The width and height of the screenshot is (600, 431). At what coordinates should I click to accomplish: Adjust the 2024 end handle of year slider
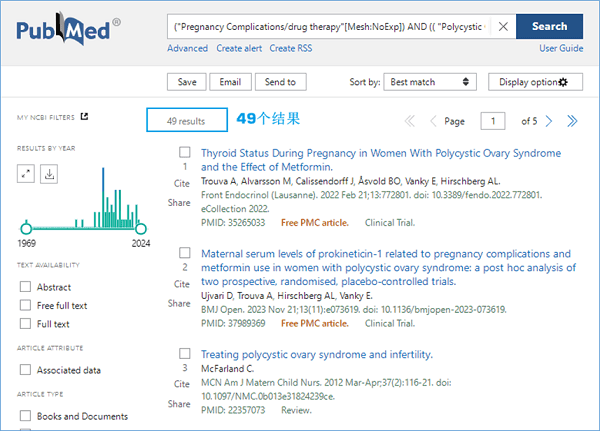141,229
